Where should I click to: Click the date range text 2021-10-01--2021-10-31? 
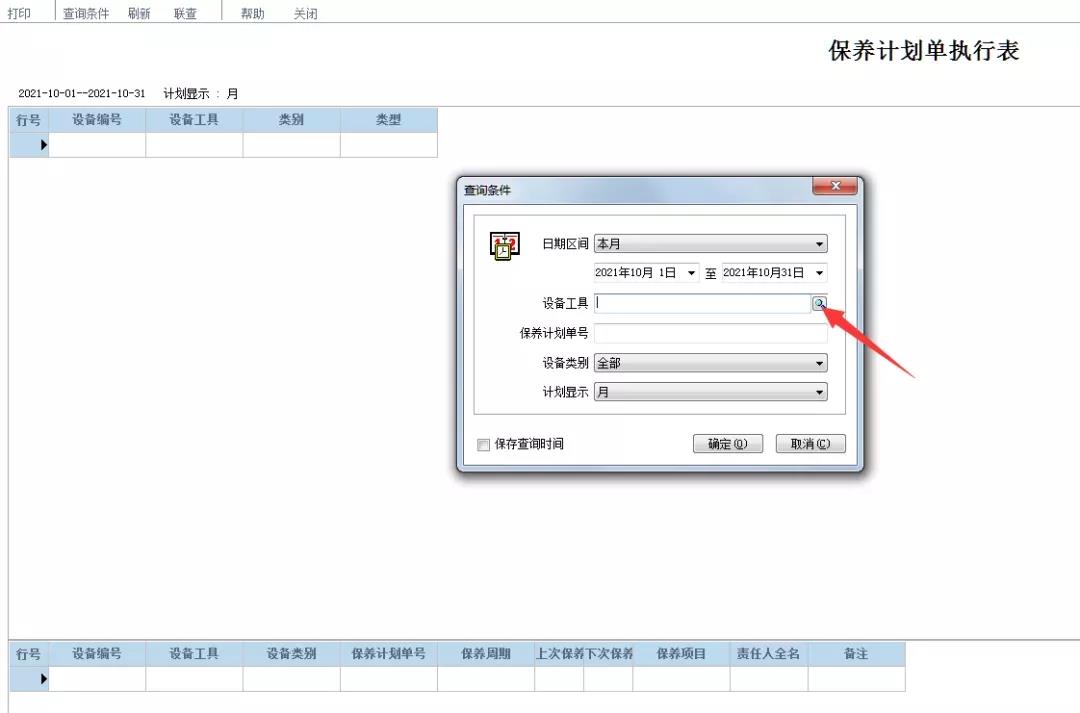(82, 94)
